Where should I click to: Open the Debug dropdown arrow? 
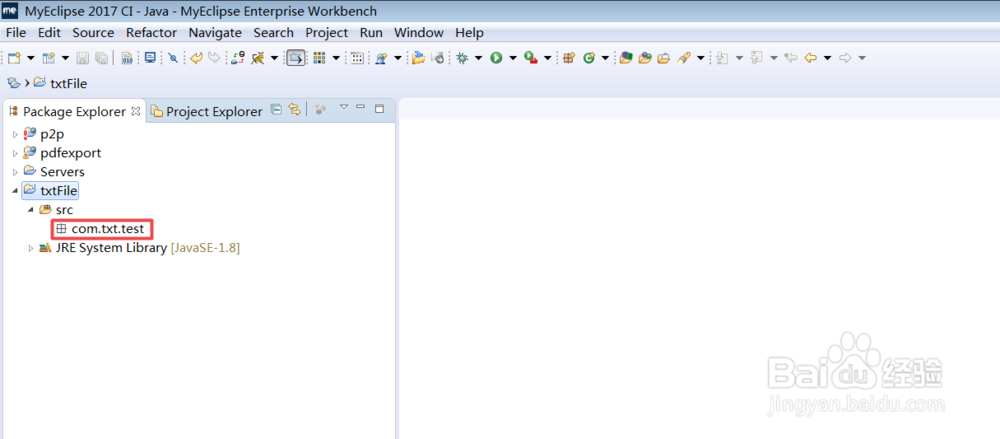(x=478, y=58)
